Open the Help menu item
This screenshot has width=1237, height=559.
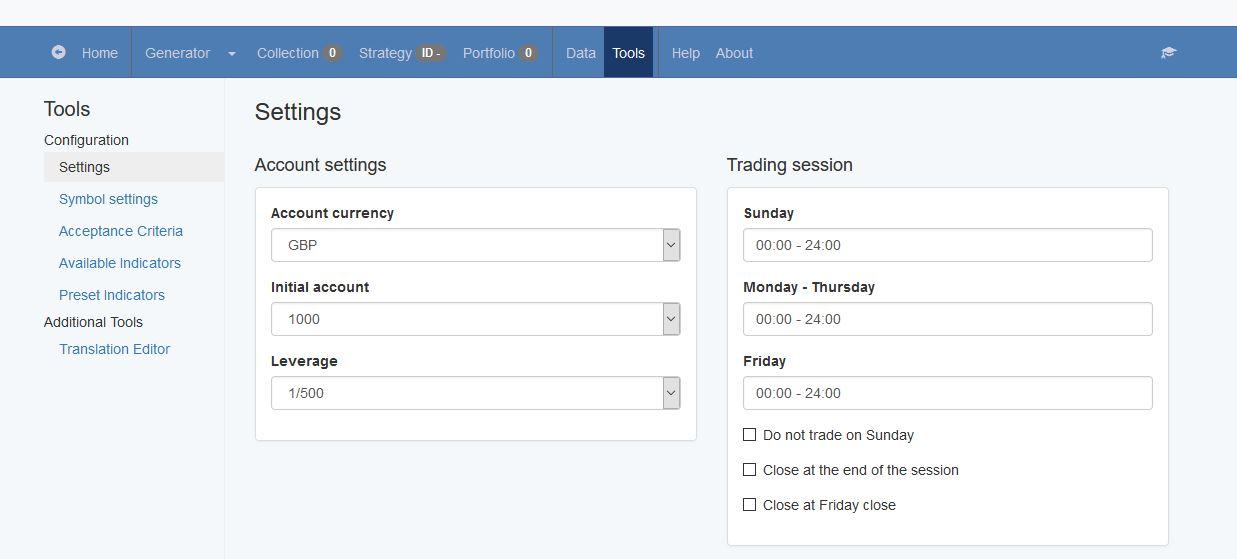[x=685, y=53]
